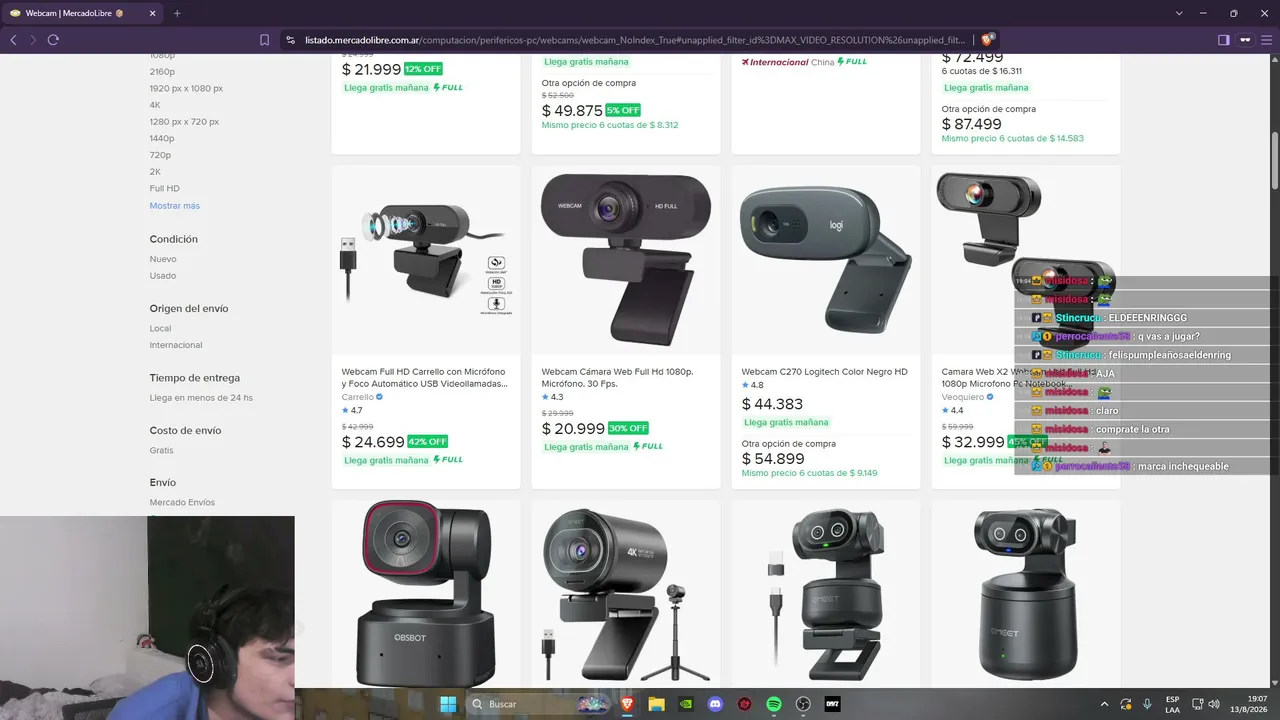
Task: Filter shipping origin to Local
Action: point(160,328)
